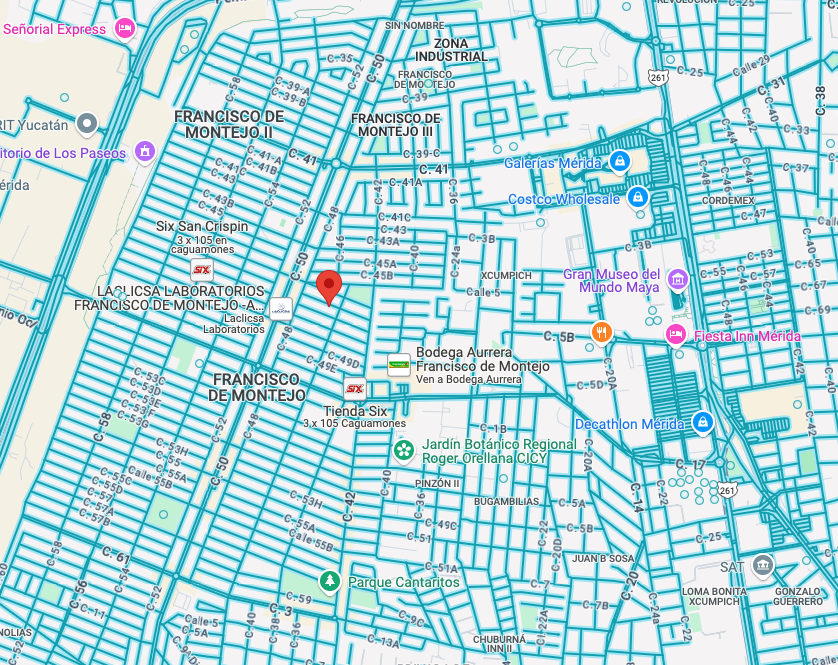Click the C. 49D street label
Viewport: 838px width, 665px height.
tap(344, 360)
